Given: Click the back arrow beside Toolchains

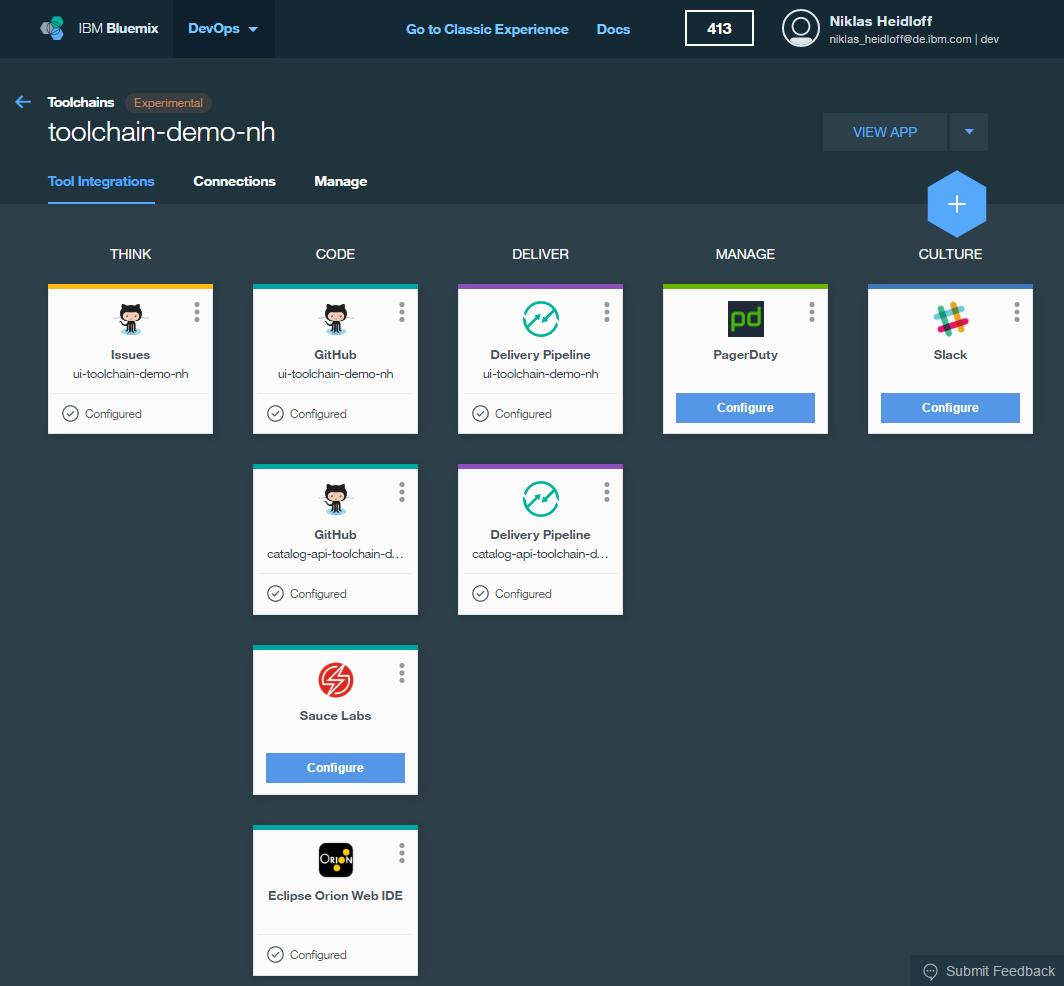Looking at the screenshot, I should (23, 102).
